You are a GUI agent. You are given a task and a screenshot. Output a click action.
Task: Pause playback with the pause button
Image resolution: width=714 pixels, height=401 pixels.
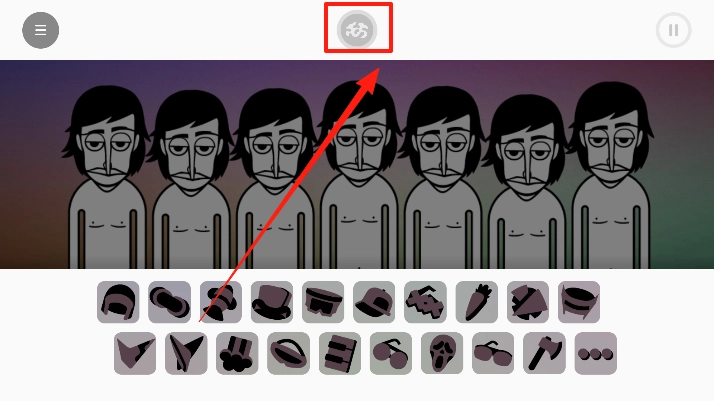pos(673,30)
